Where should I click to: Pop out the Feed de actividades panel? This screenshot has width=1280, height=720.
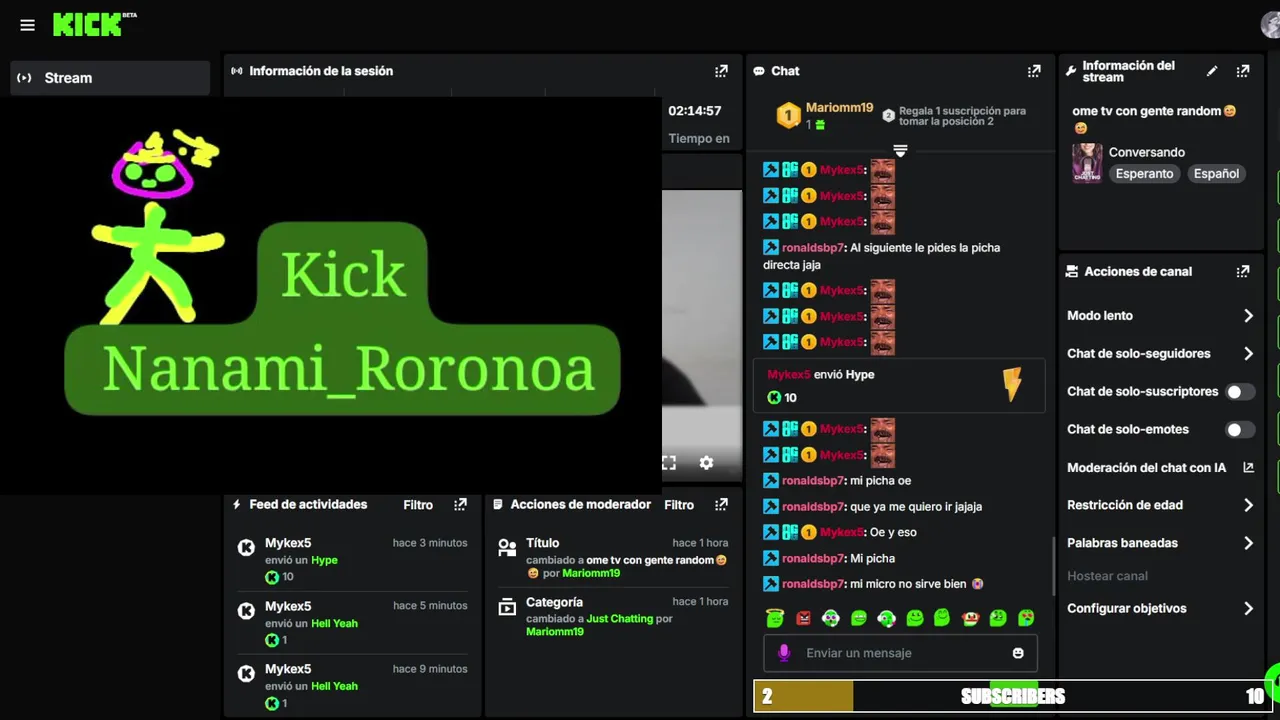(x=460, y=505)
